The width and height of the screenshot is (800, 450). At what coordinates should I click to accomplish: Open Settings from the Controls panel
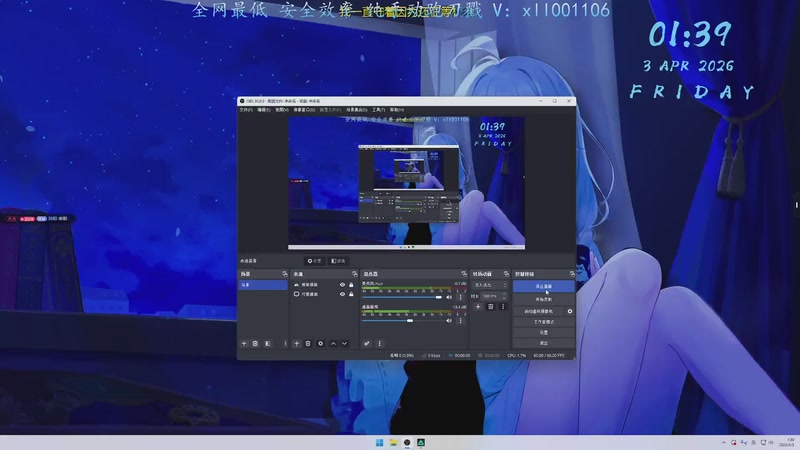pos(544,332)
